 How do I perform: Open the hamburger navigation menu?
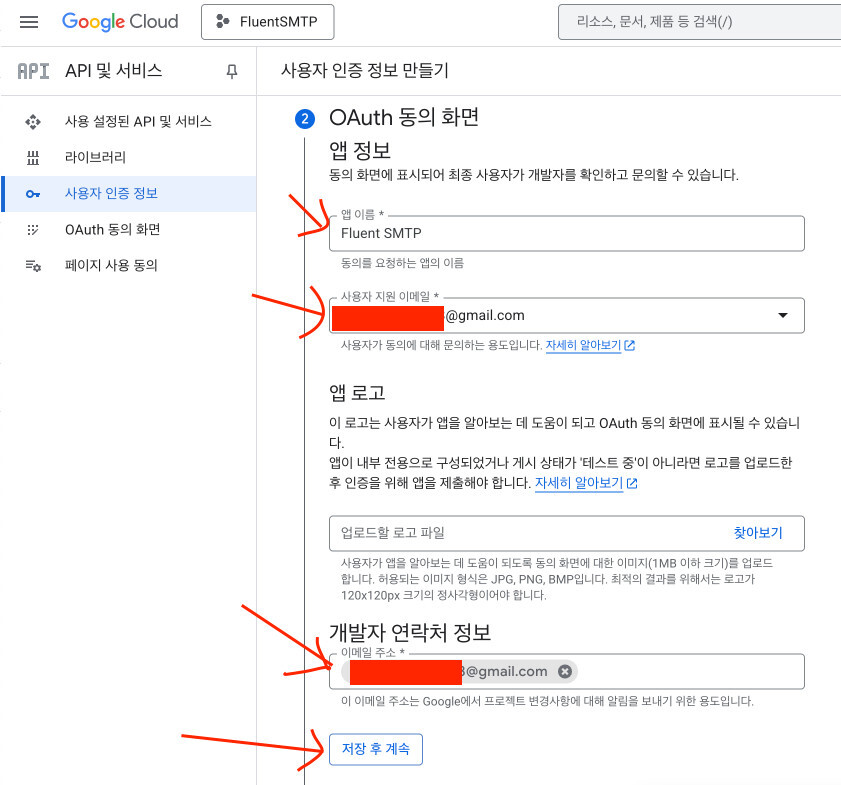29,22
